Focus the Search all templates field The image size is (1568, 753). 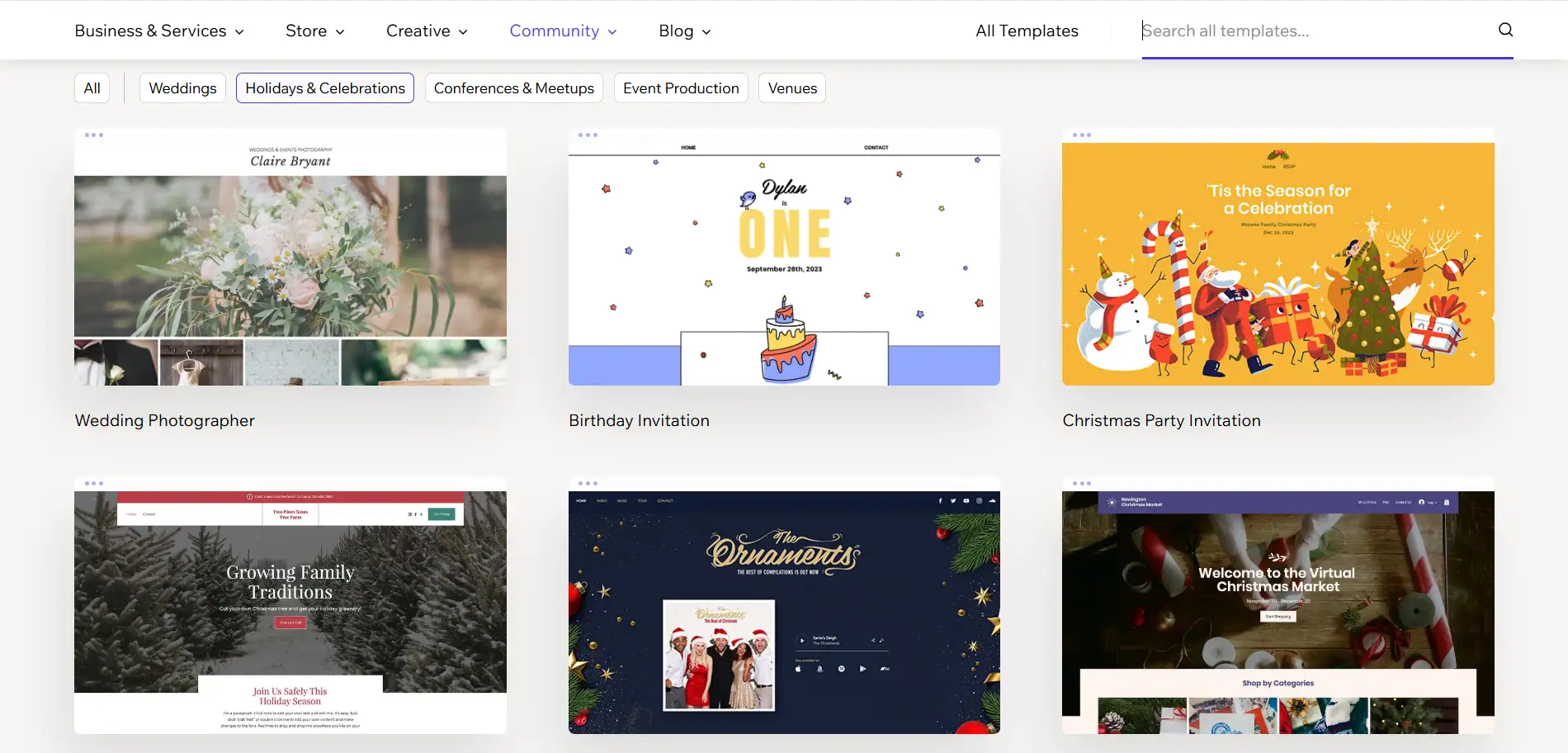click(1312, 31)
